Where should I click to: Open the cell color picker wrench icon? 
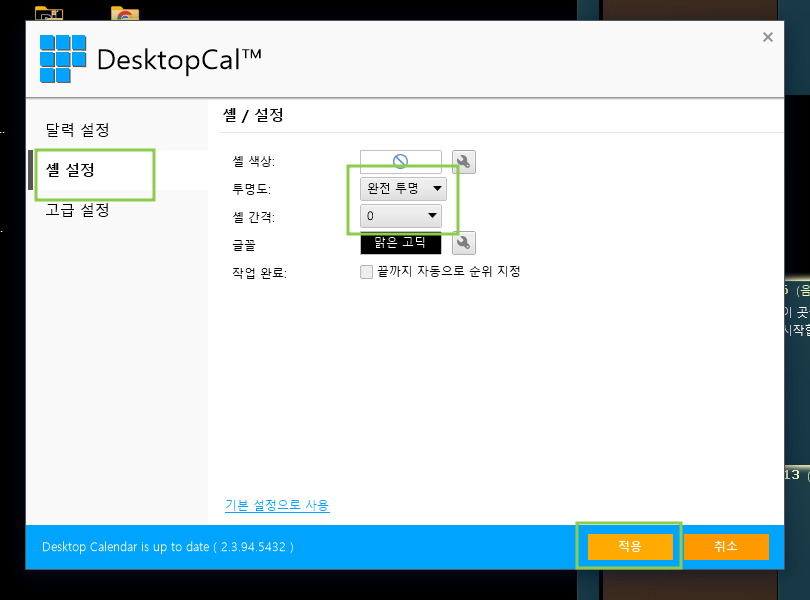[463, 162]
